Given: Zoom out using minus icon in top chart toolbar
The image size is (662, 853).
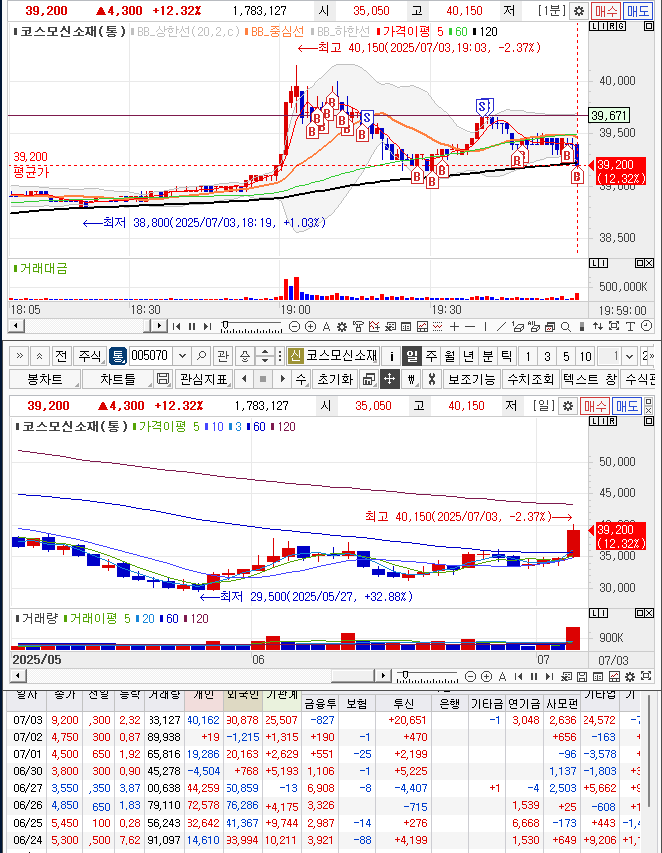Looking at the screenshot, I should pos(294,326).
